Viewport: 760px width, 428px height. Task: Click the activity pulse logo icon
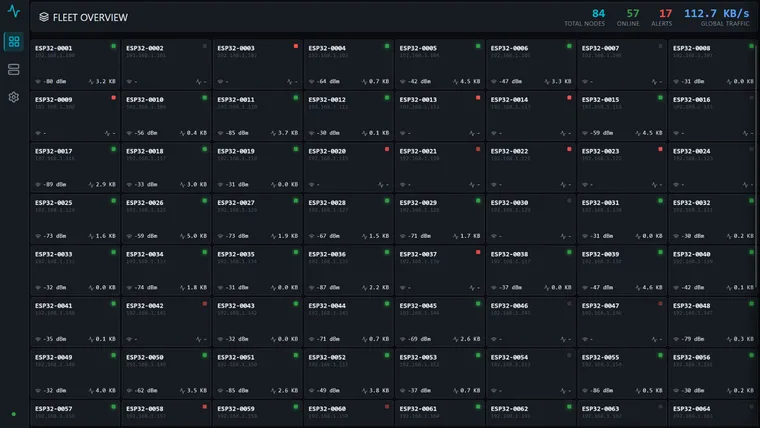(14, 11)
